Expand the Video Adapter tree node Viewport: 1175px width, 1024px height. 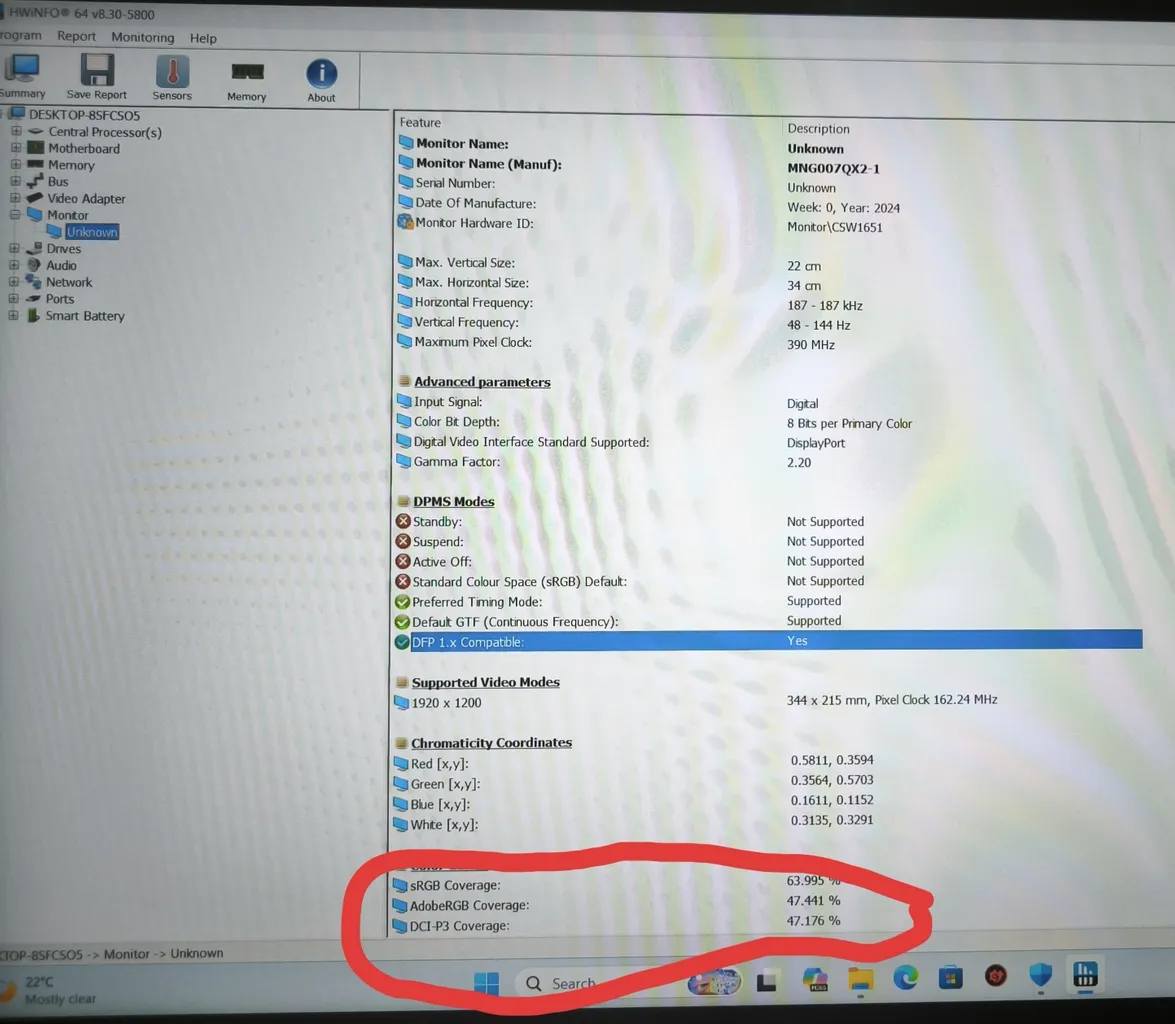point(16,198)
